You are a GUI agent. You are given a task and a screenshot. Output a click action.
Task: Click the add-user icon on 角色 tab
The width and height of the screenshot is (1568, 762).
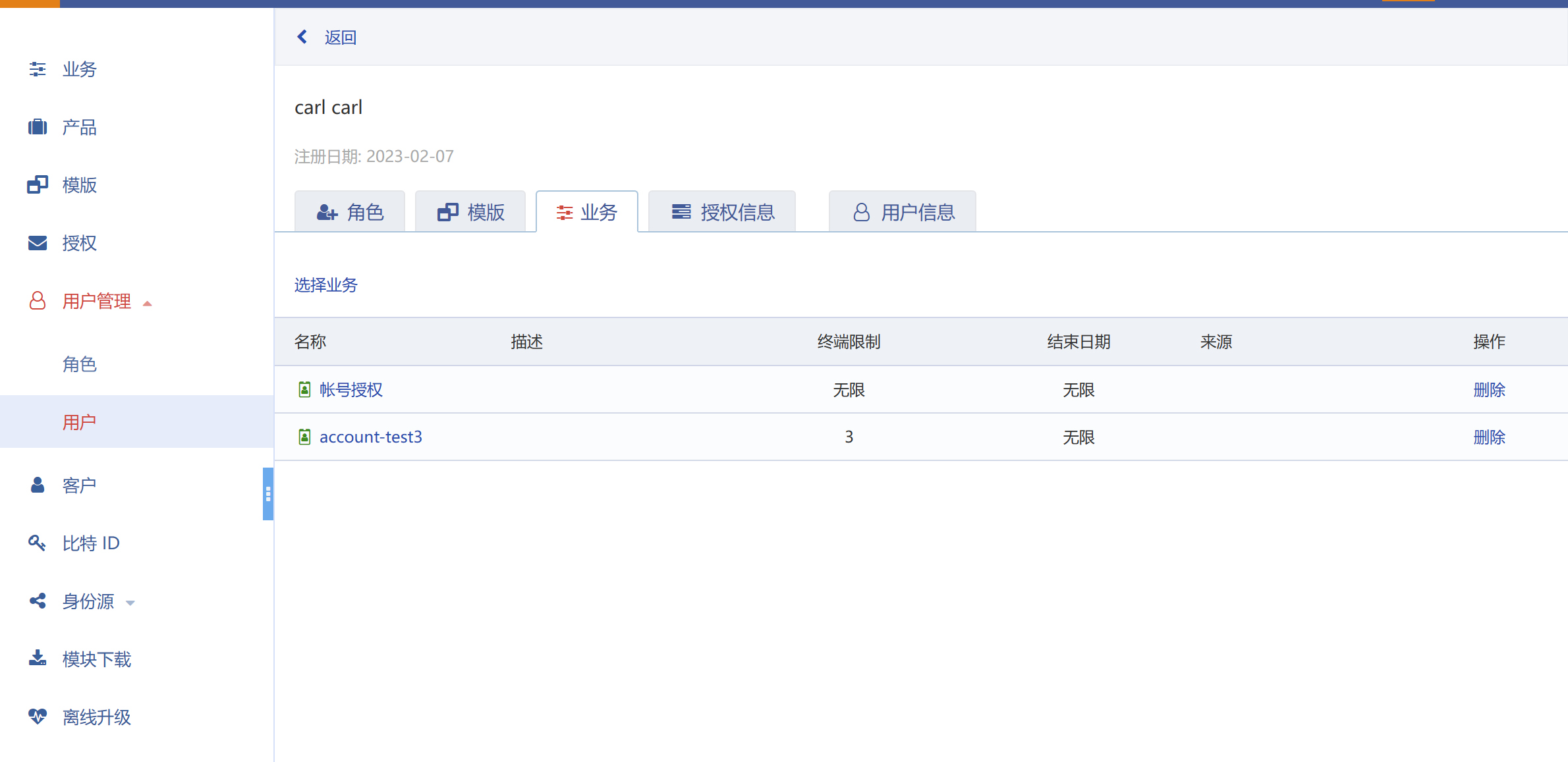point(327,212)
